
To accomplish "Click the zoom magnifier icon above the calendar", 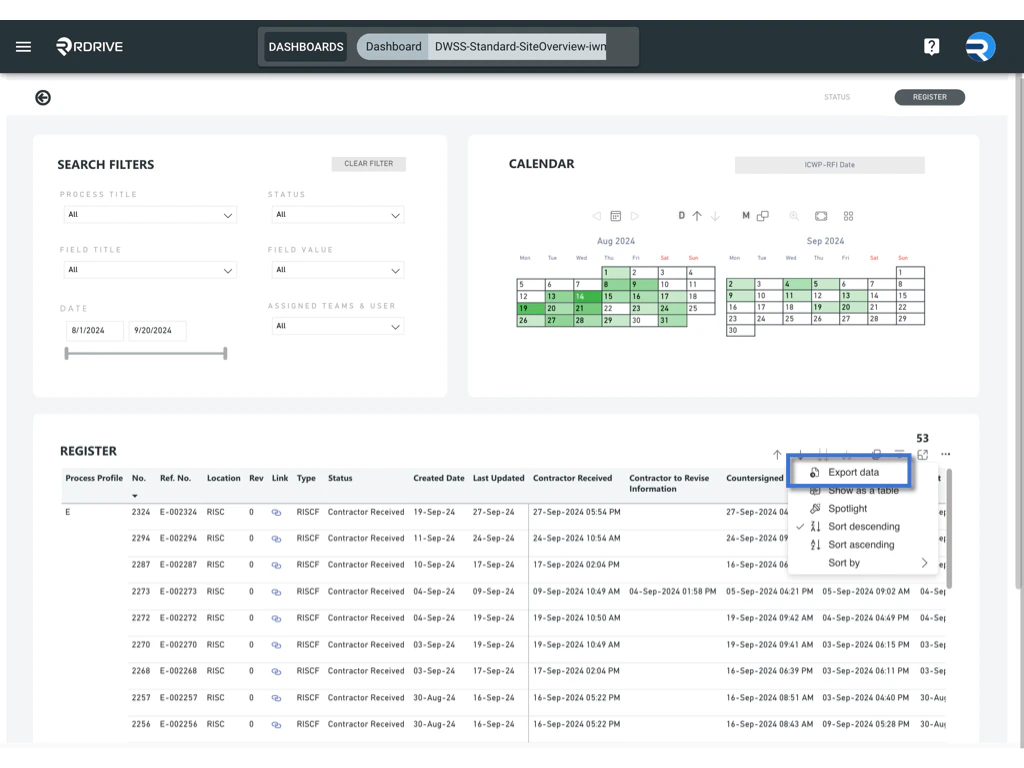I will point(794,215).
